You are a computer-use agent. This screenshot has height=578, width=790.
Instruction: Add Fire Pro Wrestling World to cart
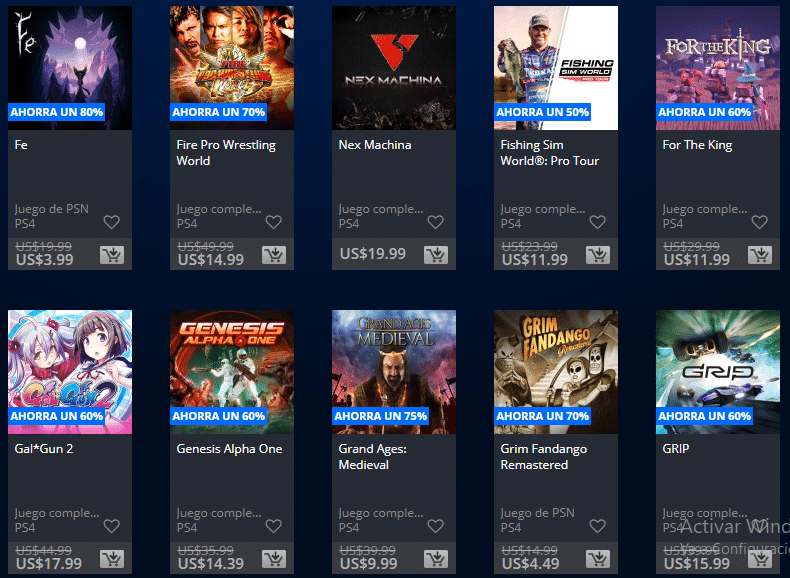coord(274,255)
